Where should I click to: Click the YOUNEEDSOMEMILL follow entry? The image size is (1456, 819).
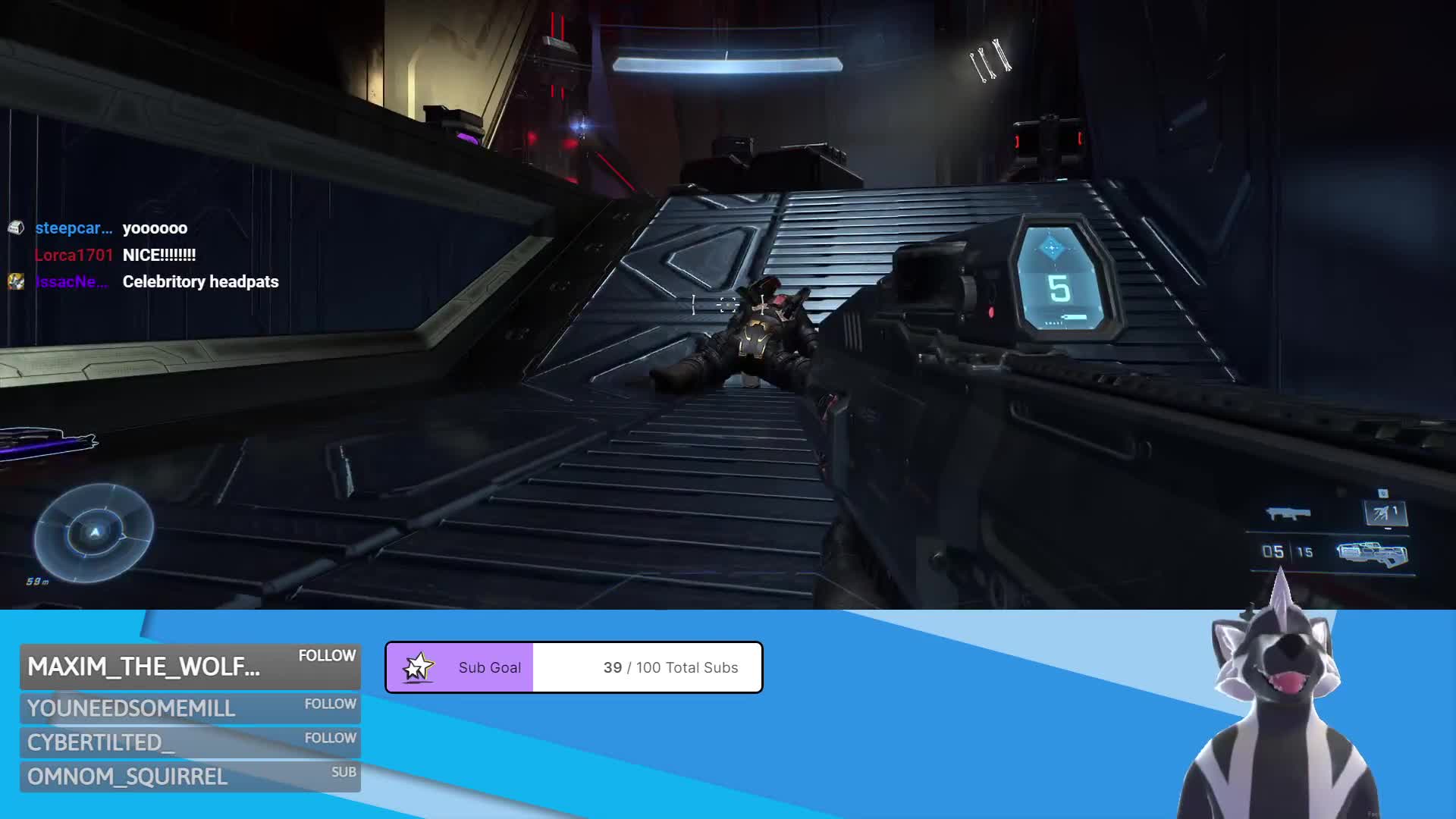pos(190,708)
